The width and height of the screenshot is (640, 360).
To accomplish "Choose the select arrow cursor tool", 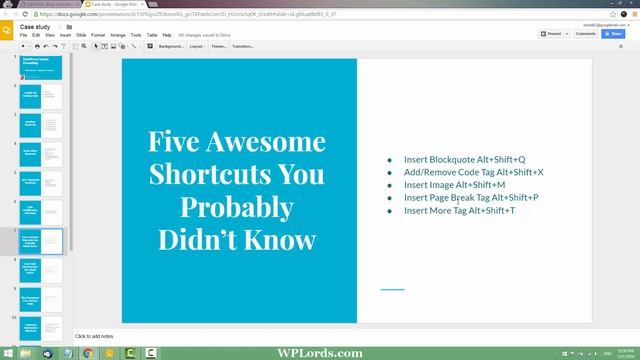I will [x=96, y=47].
